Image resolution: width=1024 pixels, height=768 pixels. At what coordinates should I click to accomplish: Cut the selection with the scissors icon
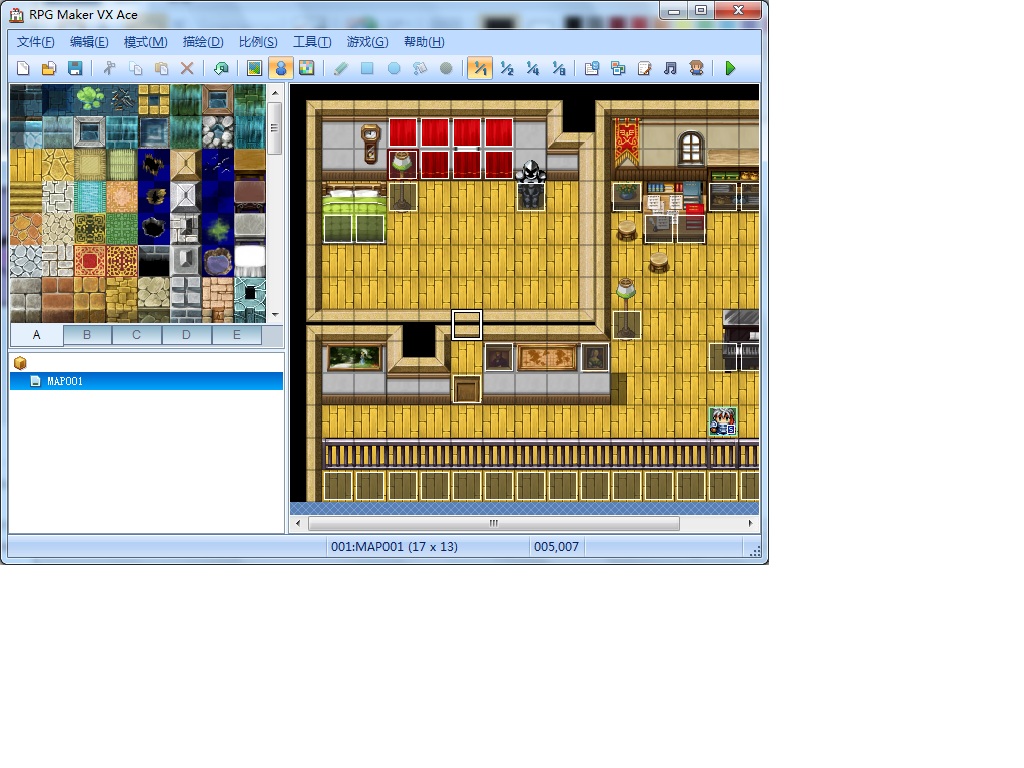pos(109,68)
